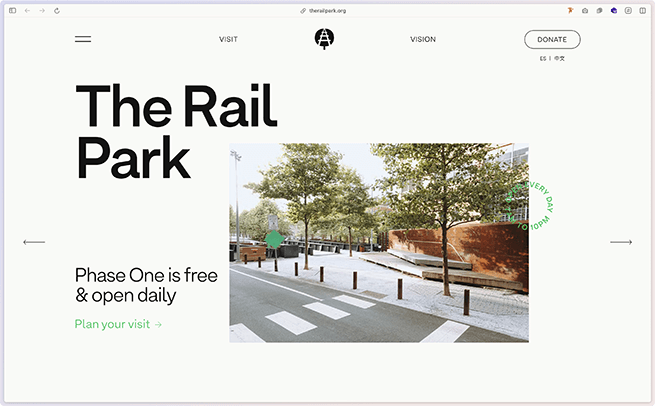Click the camera extension icon
This screenshot has width=655, height=406.
click(585, 11)
